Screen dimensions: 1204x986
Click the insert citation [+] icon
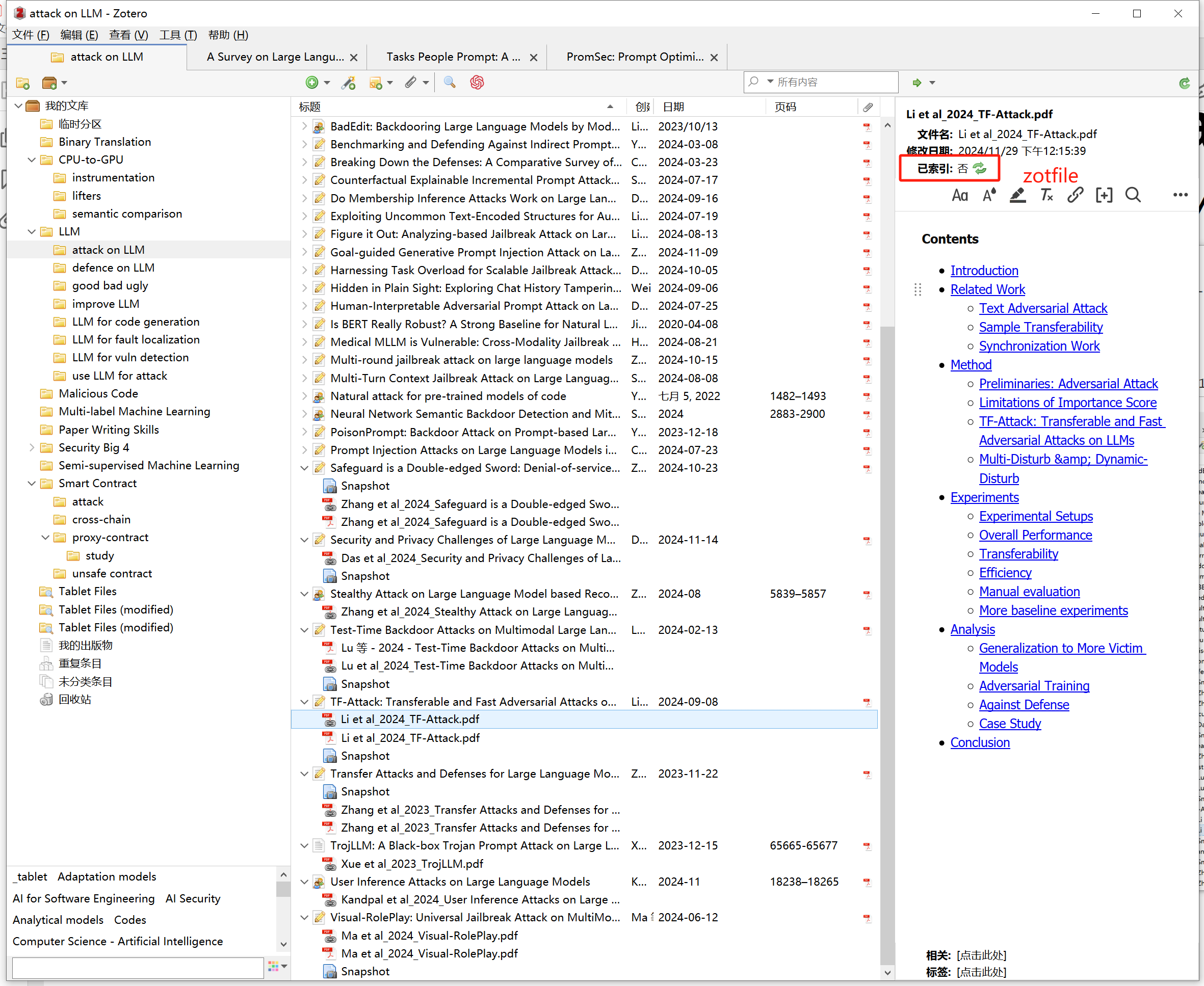coord(1104,195)
